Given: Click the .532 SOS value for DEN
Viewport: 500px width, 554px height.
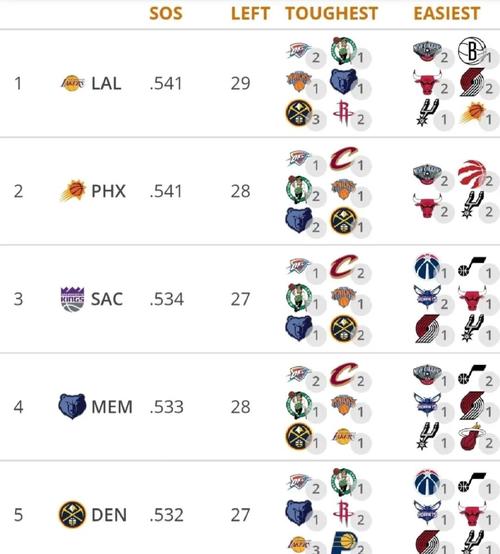Looking at the screenshot, I should pyautogui.click(x=166, y=515).
